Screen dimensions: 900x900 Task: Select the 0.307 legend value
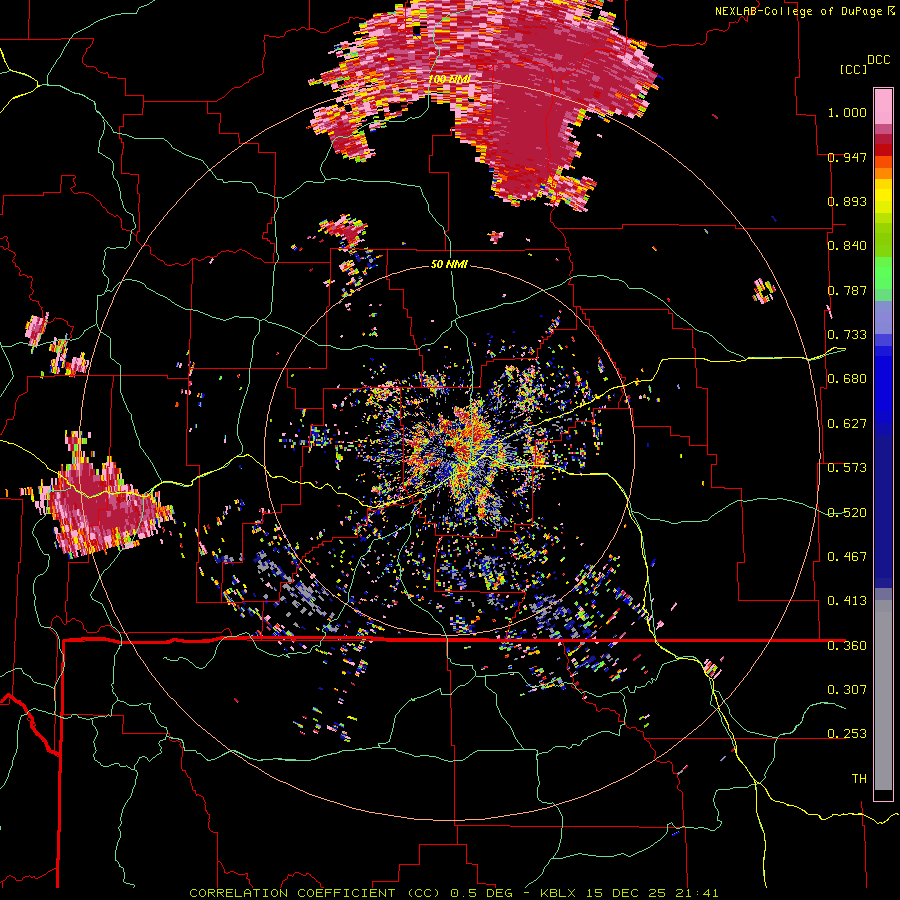847,690
